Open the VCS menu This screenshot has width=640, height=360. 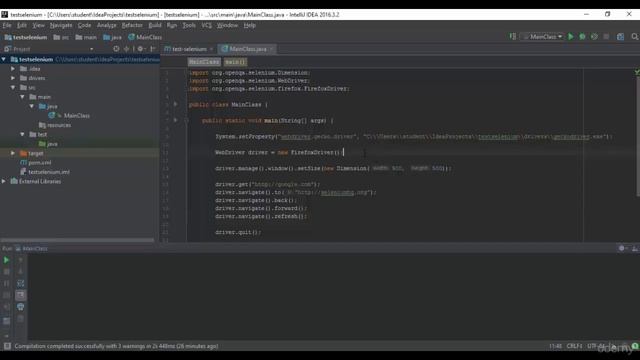tap(207, 25)
